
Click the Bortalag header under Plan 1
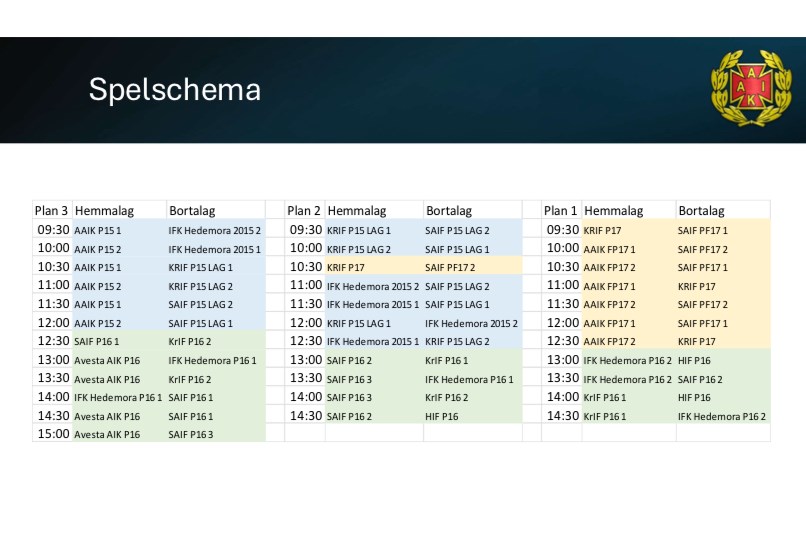[x=701, y=211]
